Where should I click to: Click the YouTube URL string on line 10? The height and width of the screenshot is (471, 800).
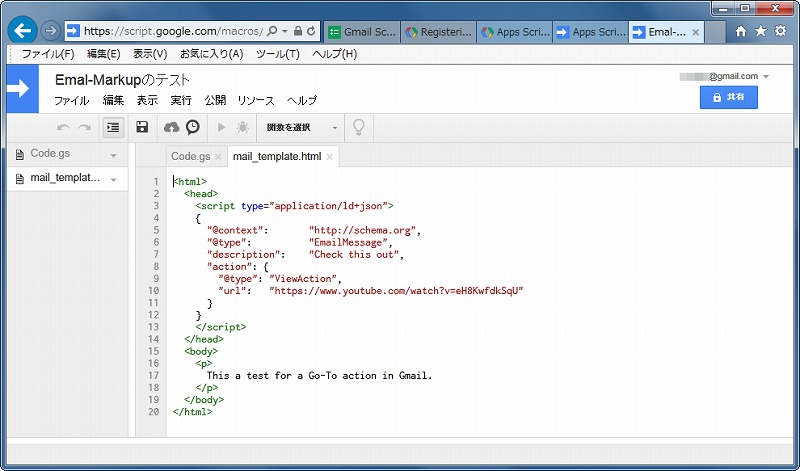pos(396,291)
